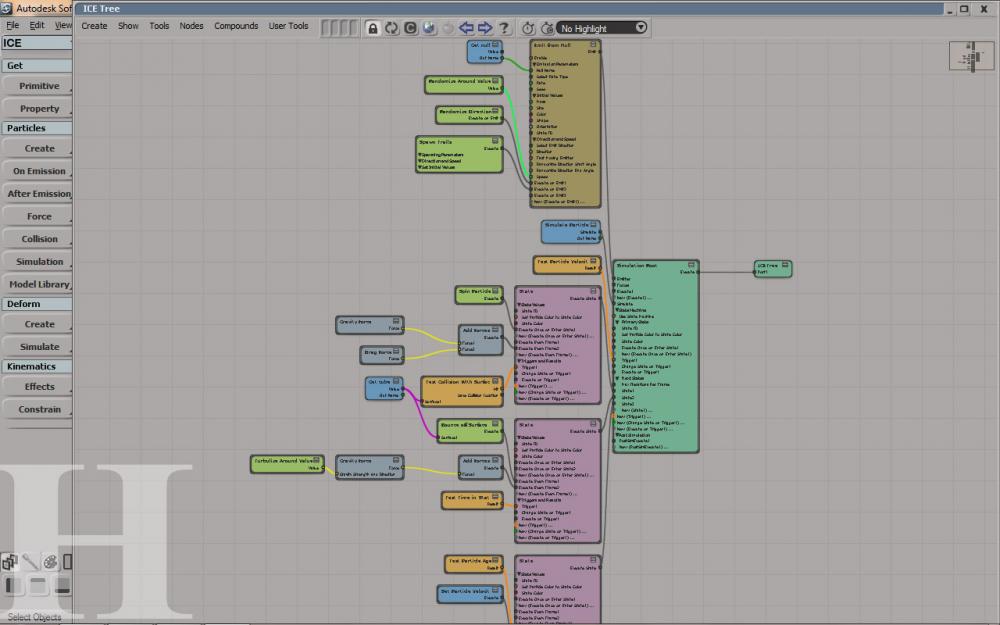Open the ICE toolbar selector dropdown
This screenshot has height=625, width=1000.
pyautogui.click(x=36, y=43)
